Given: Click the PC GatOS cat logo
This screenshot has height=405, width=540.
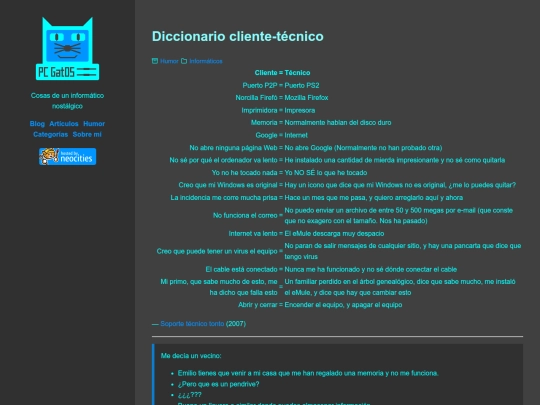Looking at the screenshot, I should click(x=68, y=49).
